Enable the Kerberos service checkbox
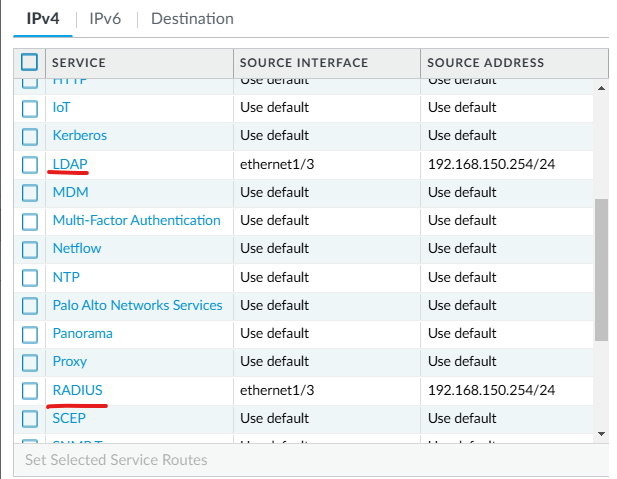Image resolution: width=617 pixels, height=479 pixels. pos(29,135)
